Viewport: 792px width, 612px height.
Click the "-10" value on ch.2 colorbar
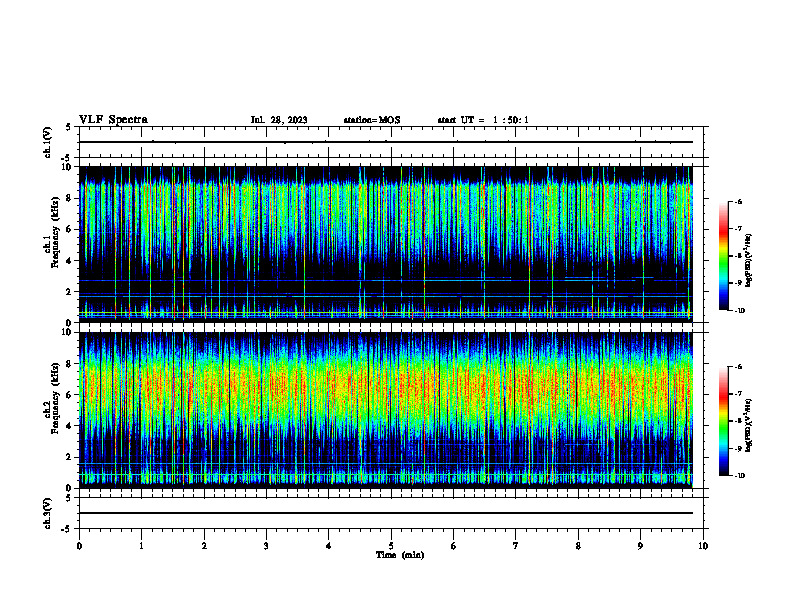pos(739,476)
